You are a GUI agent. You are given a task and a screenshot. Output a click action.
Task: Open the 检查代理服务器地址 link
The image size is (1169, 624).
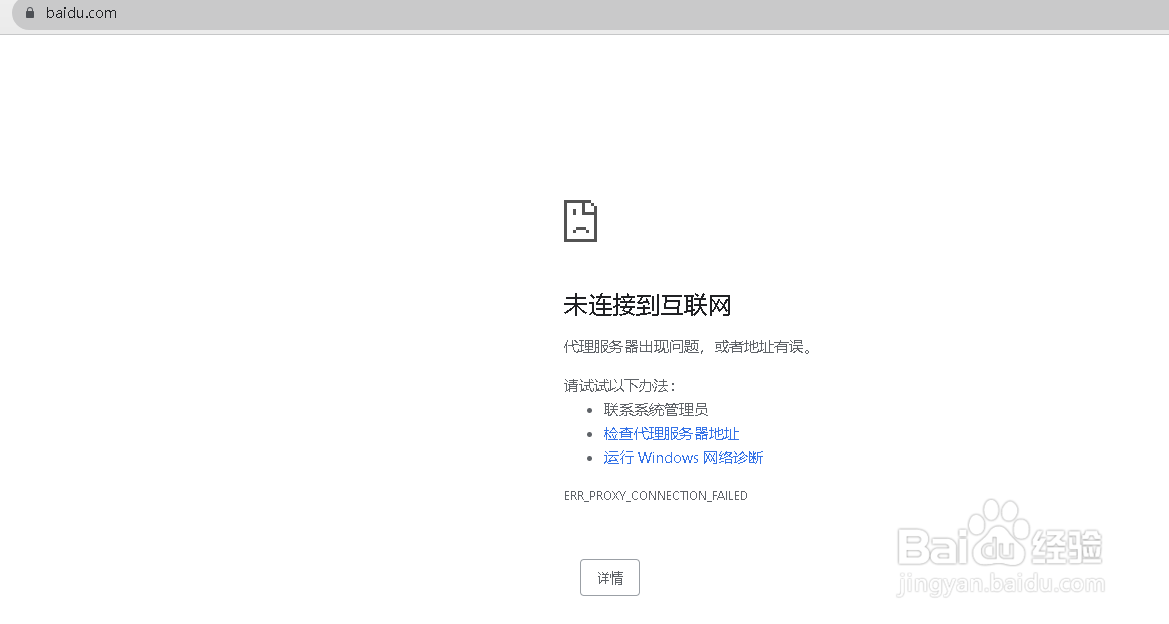(x=671, y=433)
